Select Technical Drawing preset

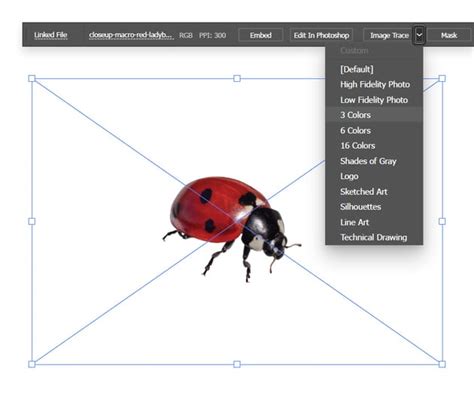pyautogui.click(x=373, y=237)
